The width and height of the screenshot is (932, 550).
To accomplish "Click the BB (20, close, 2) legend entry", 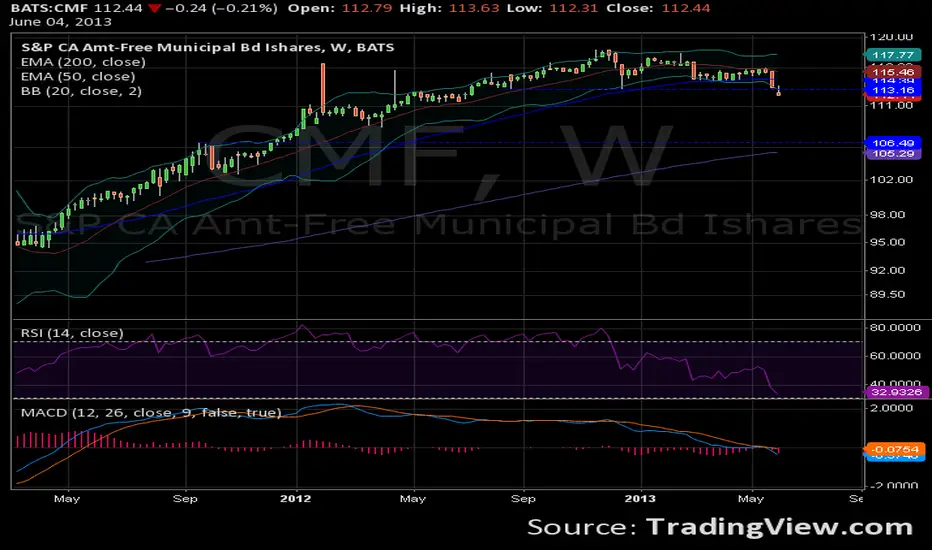I will tap(81, 91).
